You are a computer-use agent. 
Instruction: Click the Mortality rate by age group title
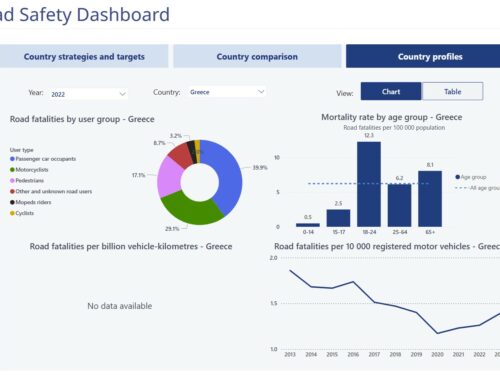[x=392, y=117]
